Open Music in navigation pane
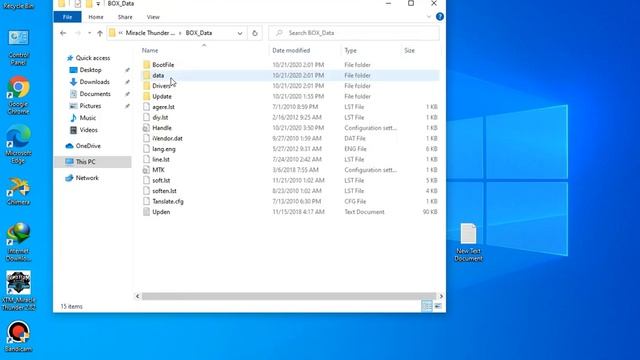Viewport: 640px width, 360px height. (87, 118)
